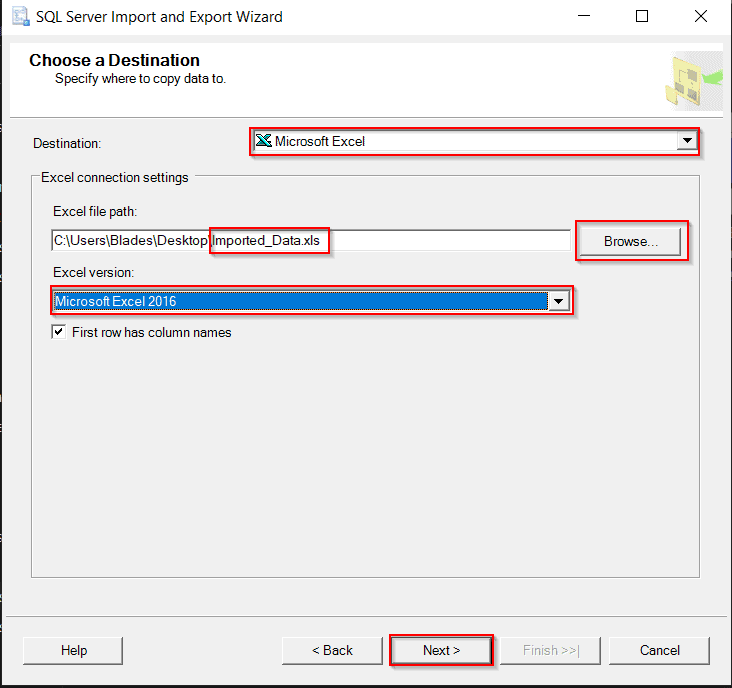The width and height of the screenshot is (732, 688).
Task: Click inside the Excel file path field
Action: click(311, 241)
